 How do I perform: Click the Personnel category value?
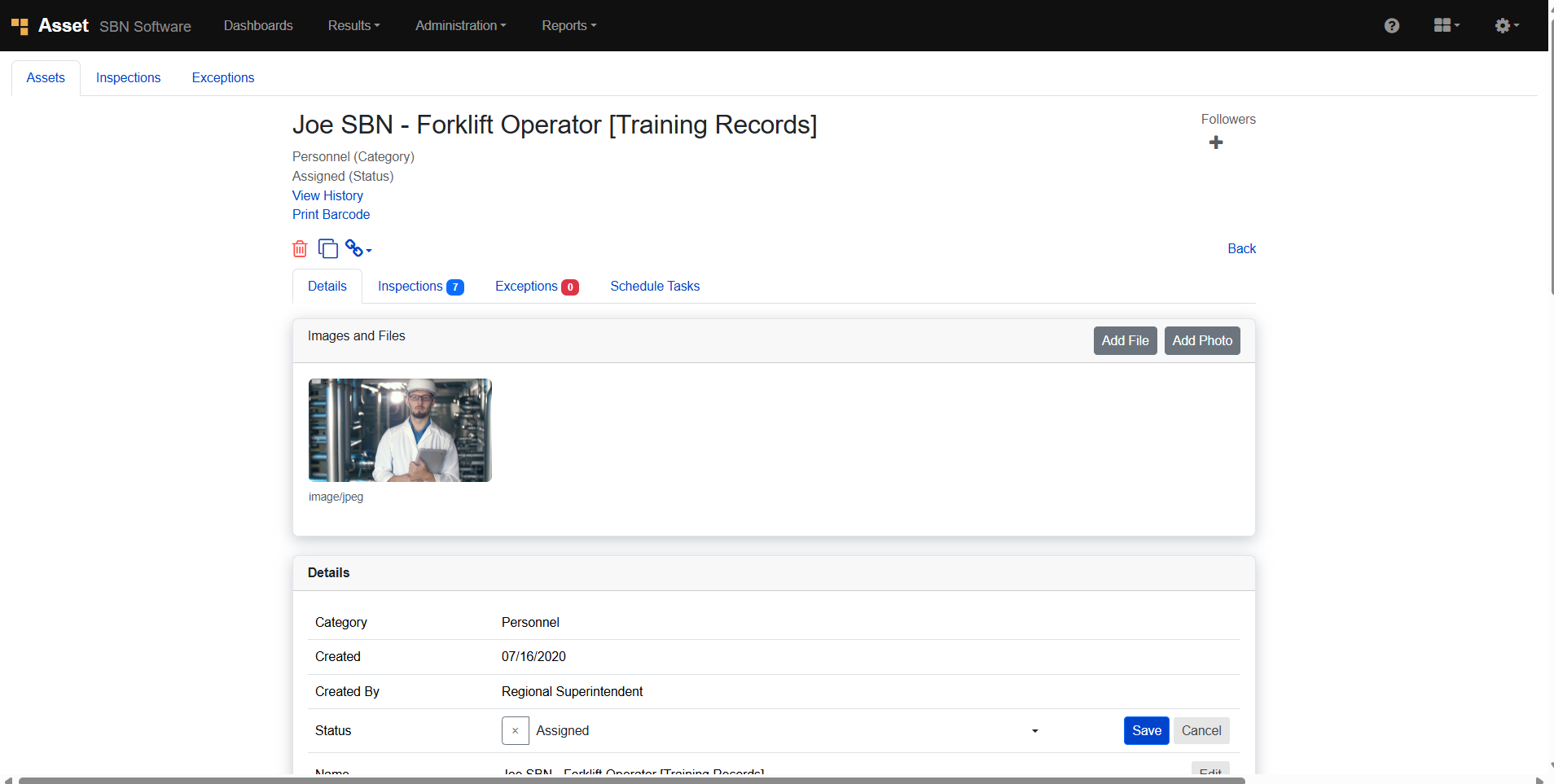pos(530,623)
